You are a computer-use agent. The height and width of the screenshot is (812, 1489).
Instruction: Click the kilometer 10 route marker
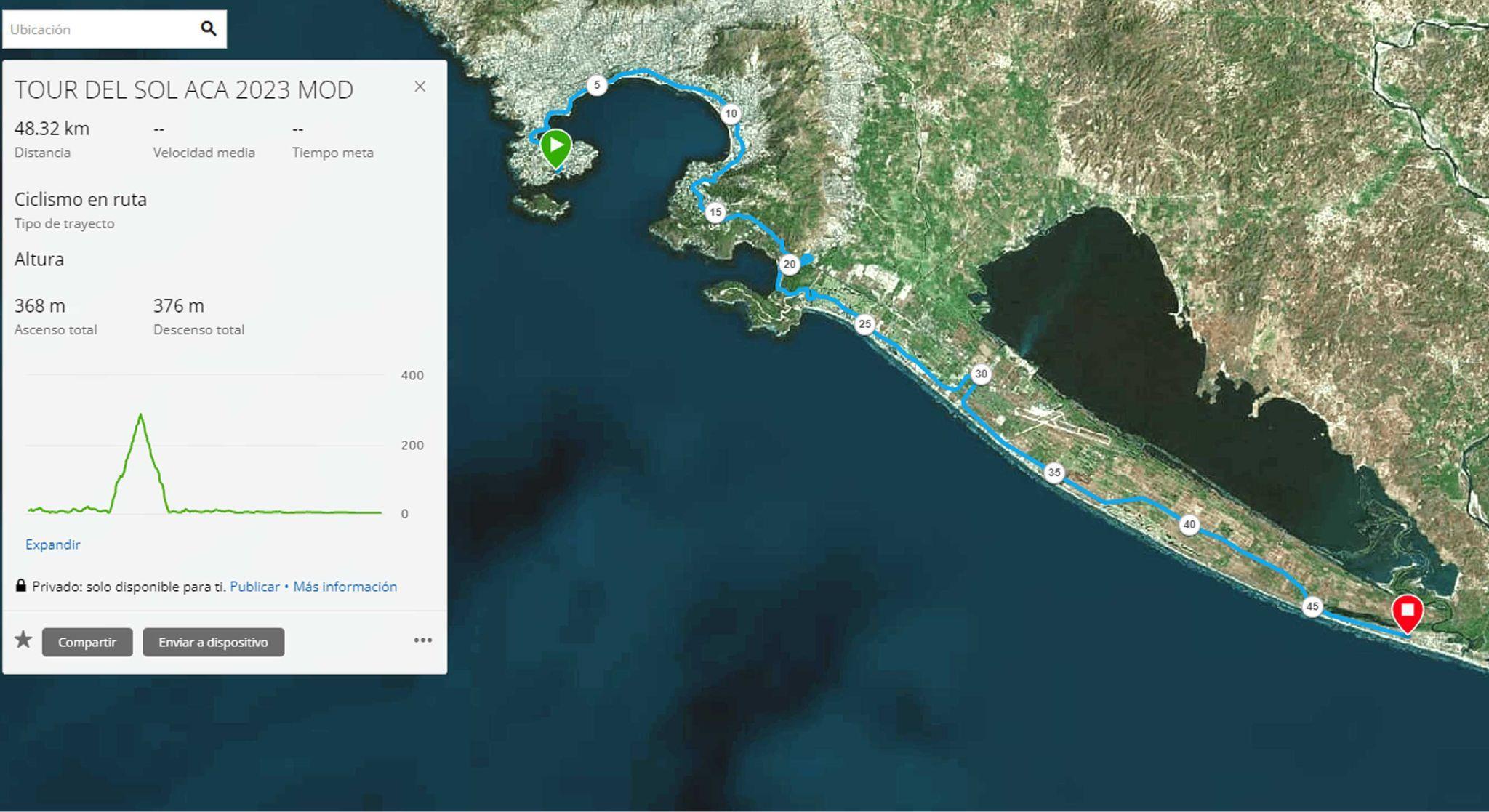(x=731, y=113)
